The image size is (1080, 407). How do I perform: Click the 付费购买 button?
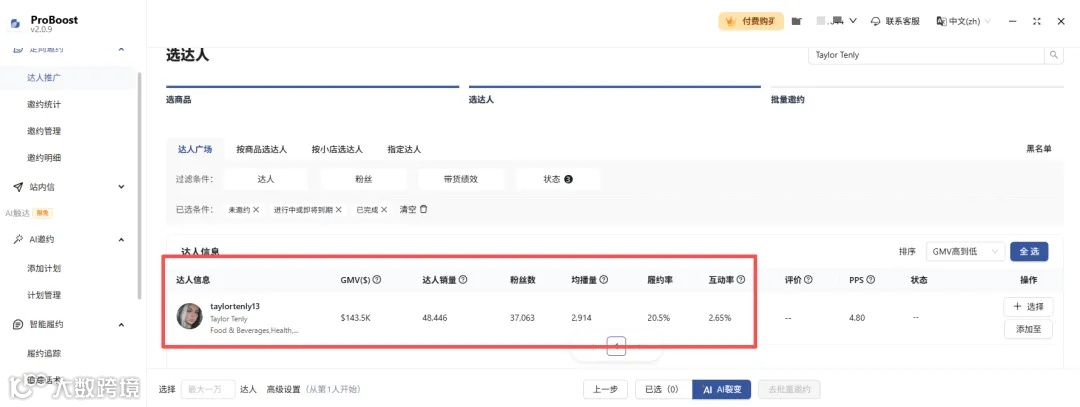click(751, 21)
